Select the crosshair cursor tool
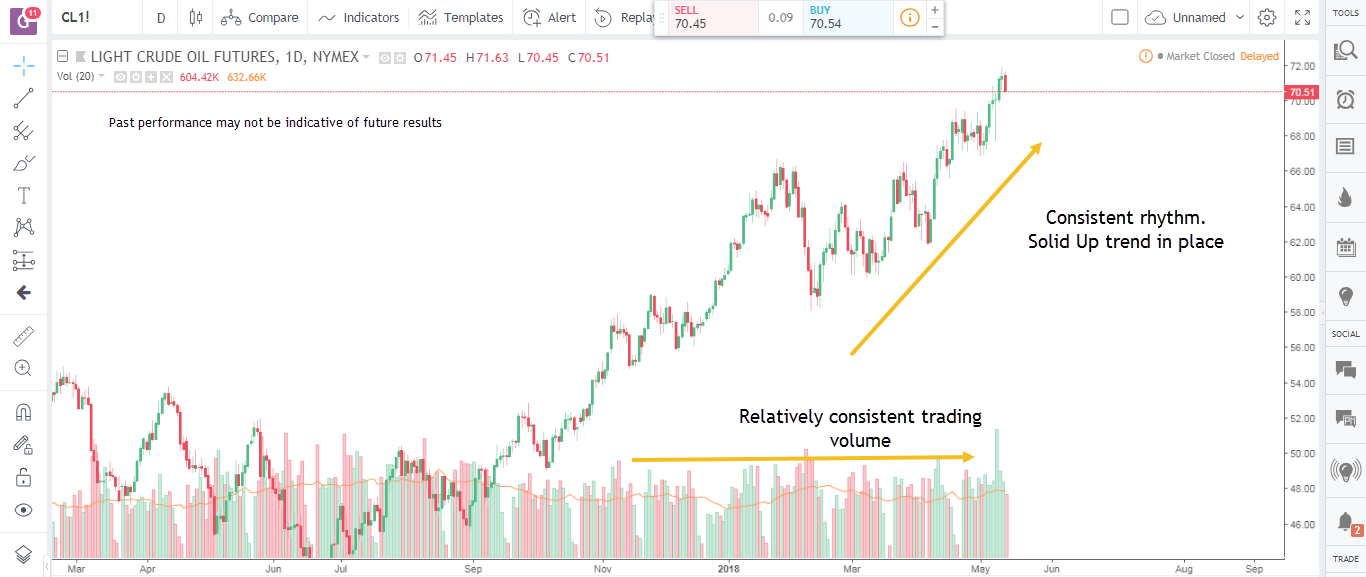Image resolution: width=1366 pixels, height=577 pixels. 24,66
